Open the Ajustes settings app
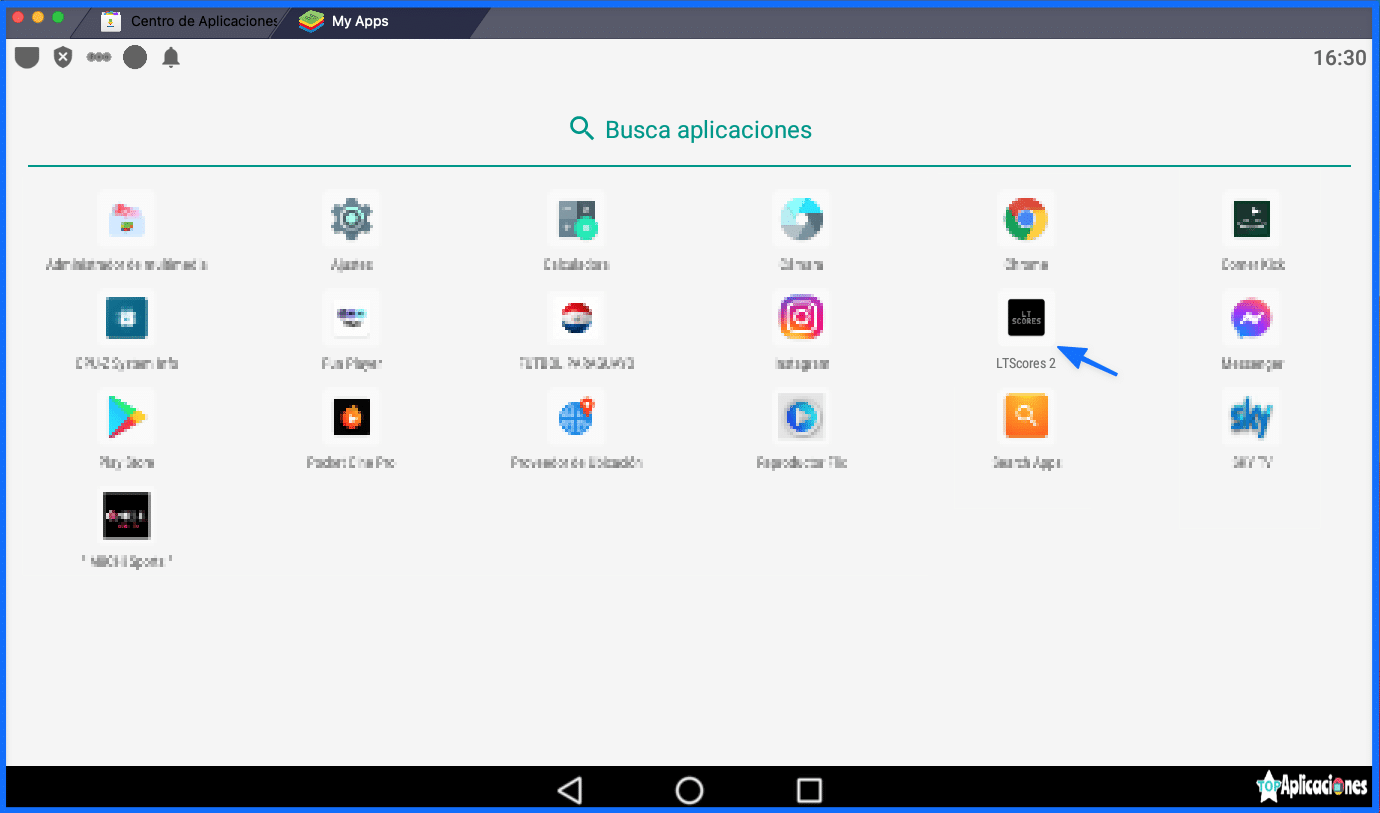 [x=351, y=218]
